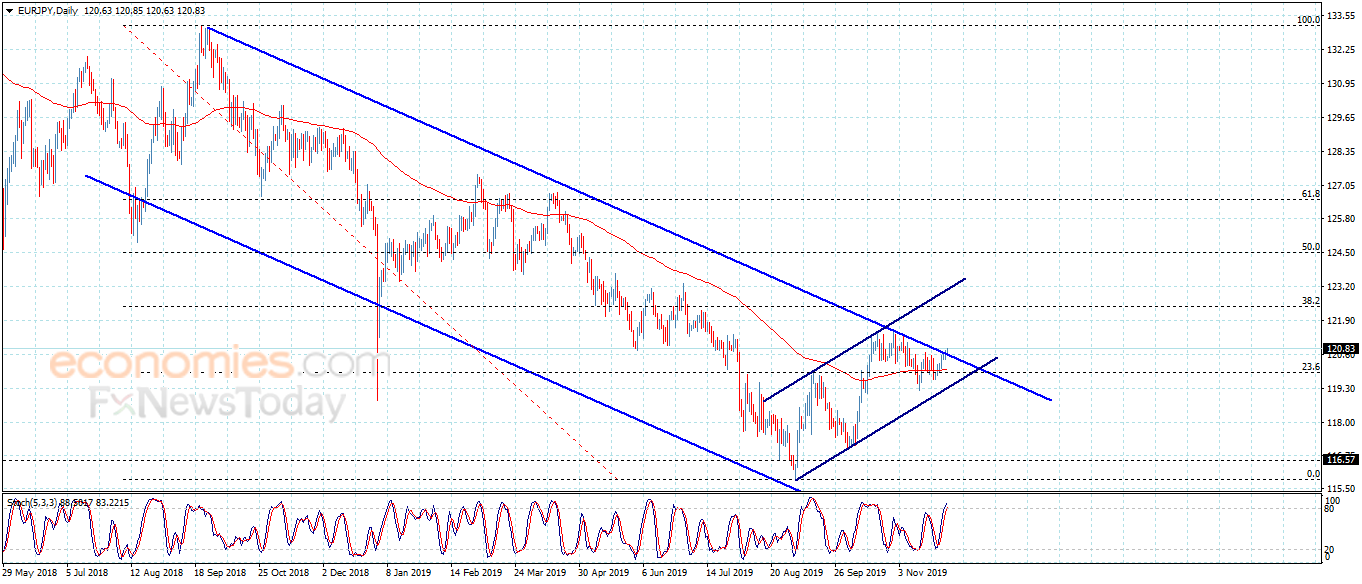Viewport: 1362px width, 584px height.
Task: Select the 120.83 current price tag
Action: point(1341,350)
